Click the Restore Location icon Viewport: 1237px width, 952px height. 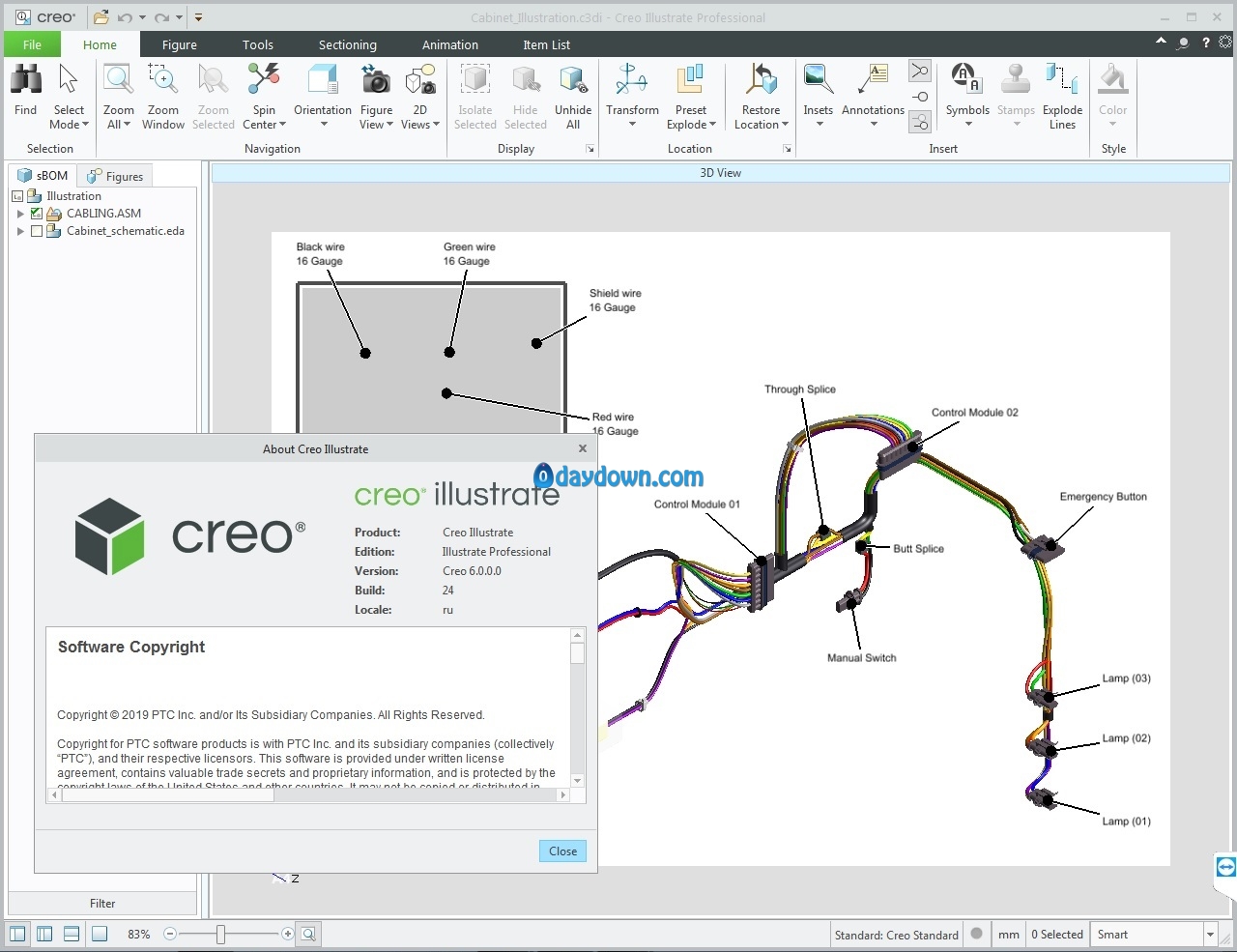pos(761,81)
